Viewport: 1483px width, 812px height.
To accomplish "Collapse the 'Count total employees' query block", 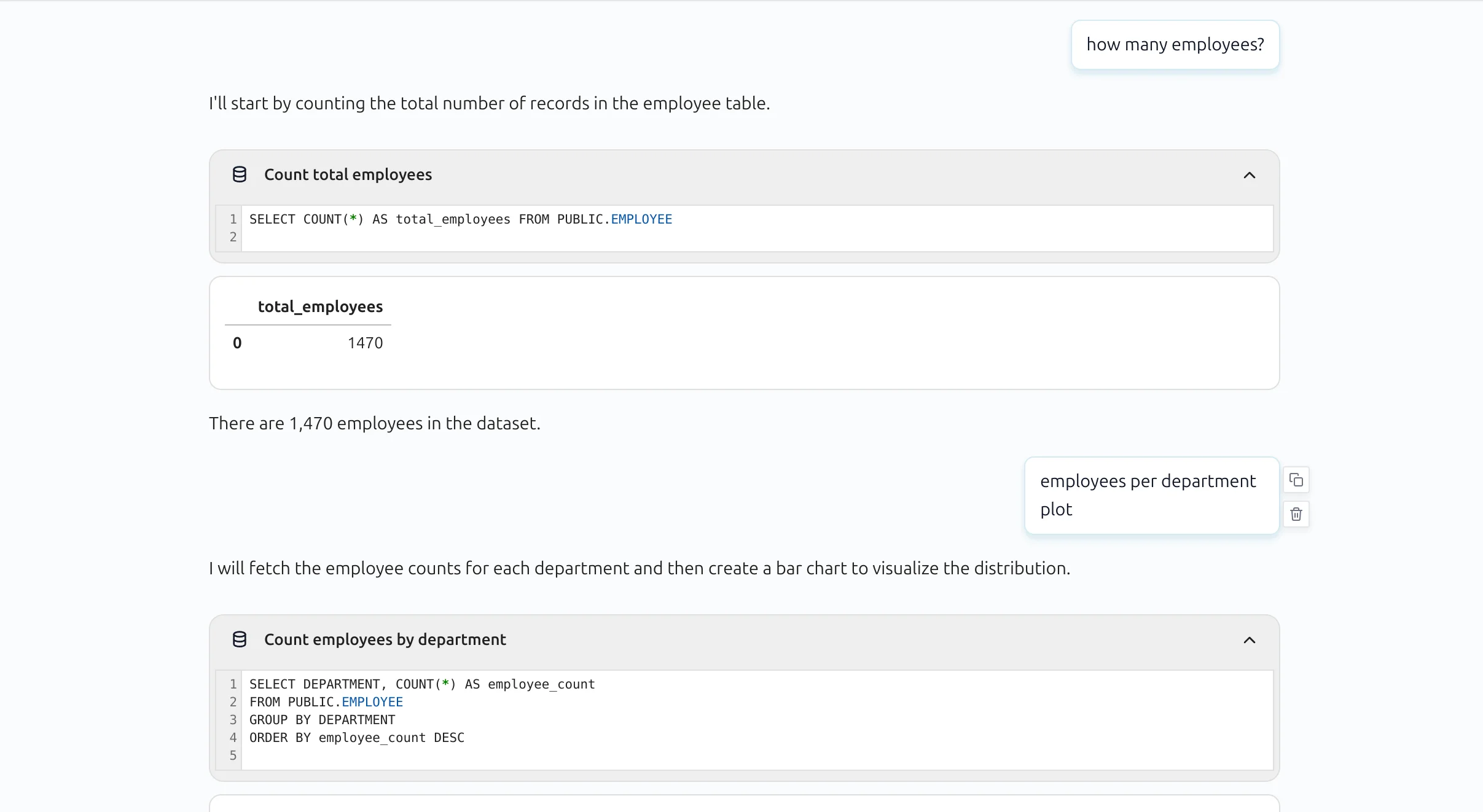I will pos(1249,176).
